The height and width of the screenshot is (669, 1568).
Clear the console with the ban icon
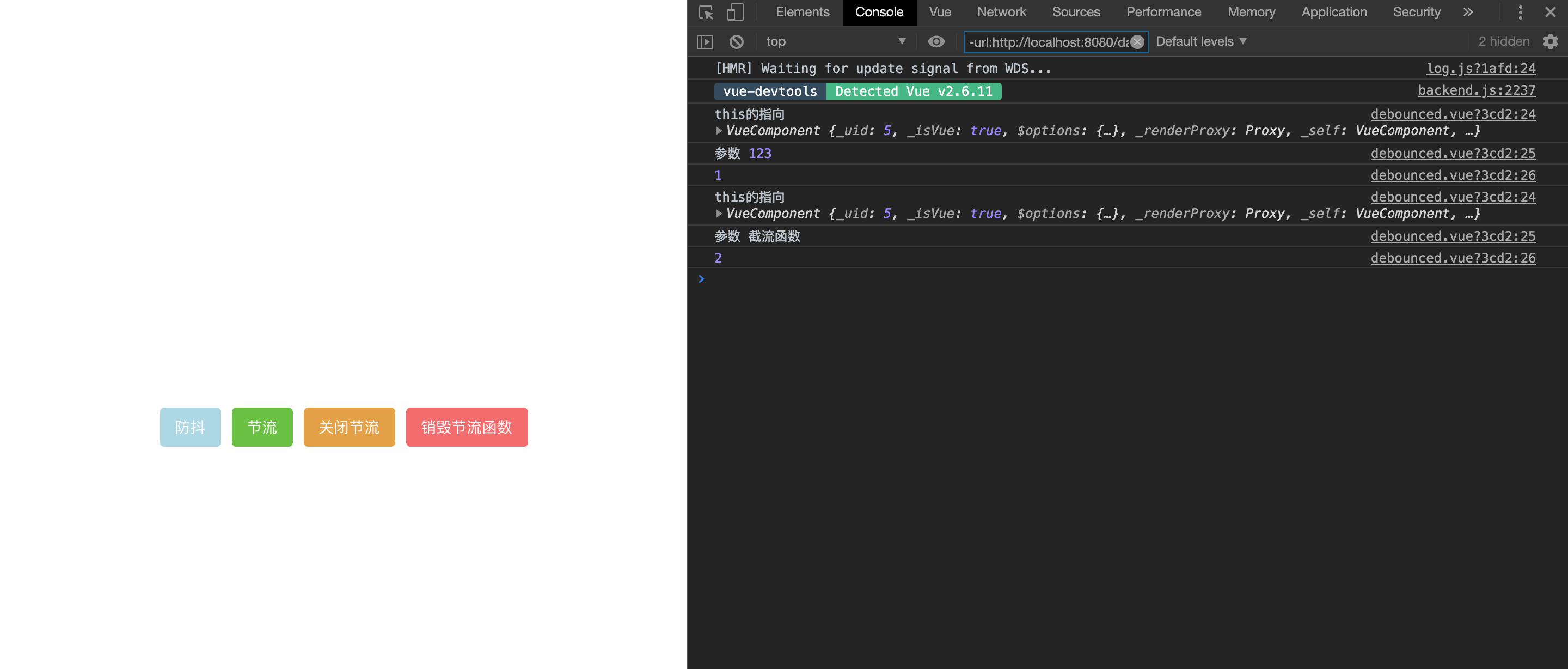[737, 41]
